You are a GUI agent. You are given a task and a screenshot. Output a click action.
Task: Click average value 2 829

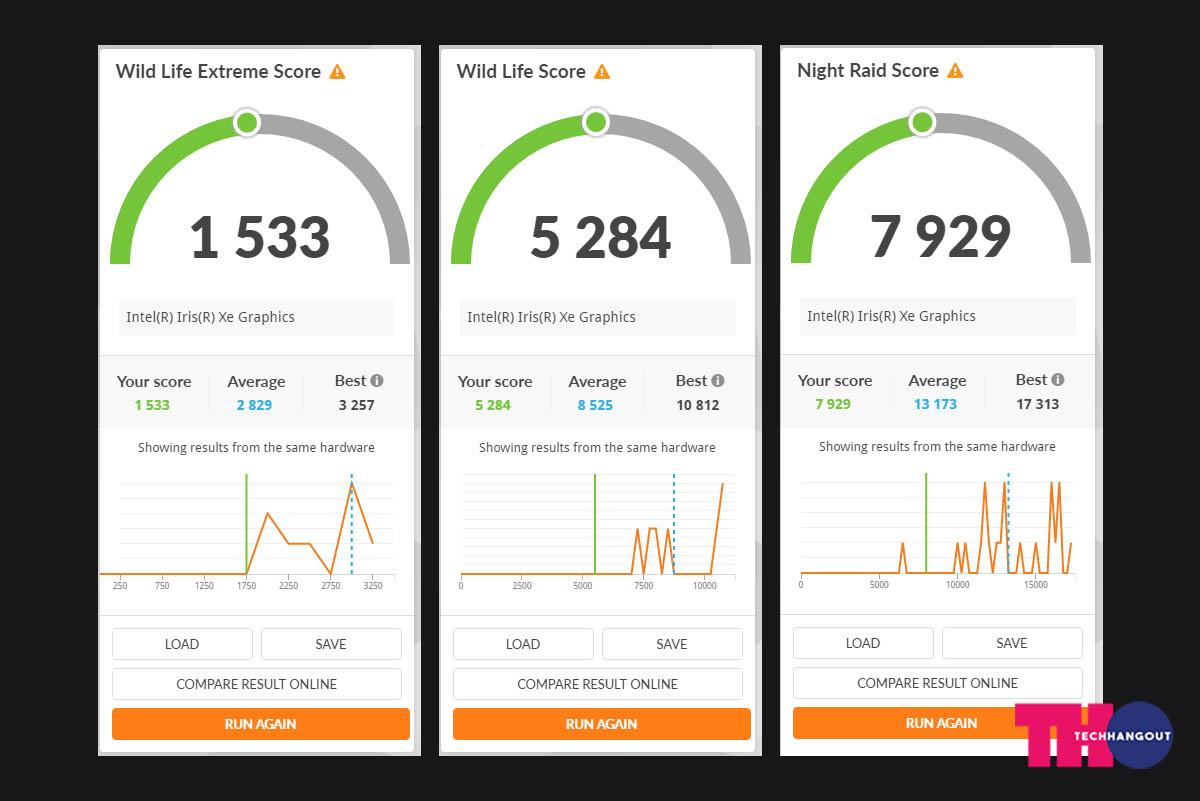255,405
